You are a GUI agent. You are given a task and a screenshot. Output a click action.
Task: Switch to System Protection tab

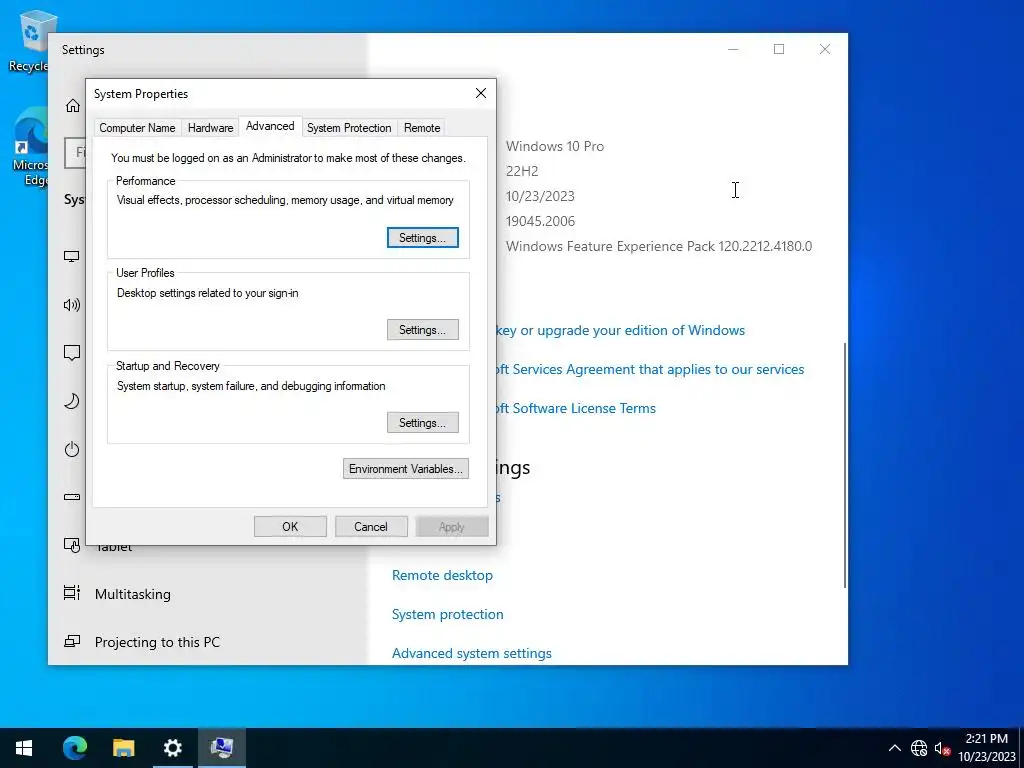click(x=349, y=128)
